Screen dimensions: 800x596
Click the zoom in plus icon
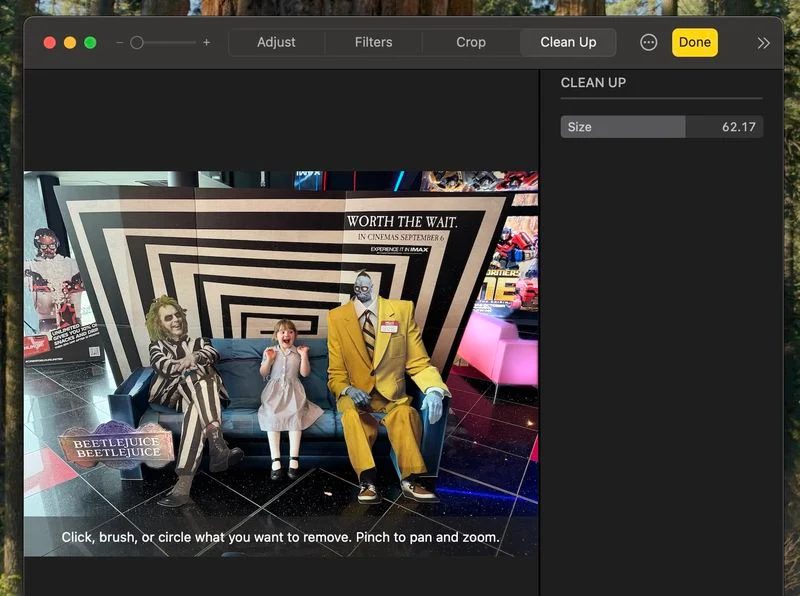[207, 42]
